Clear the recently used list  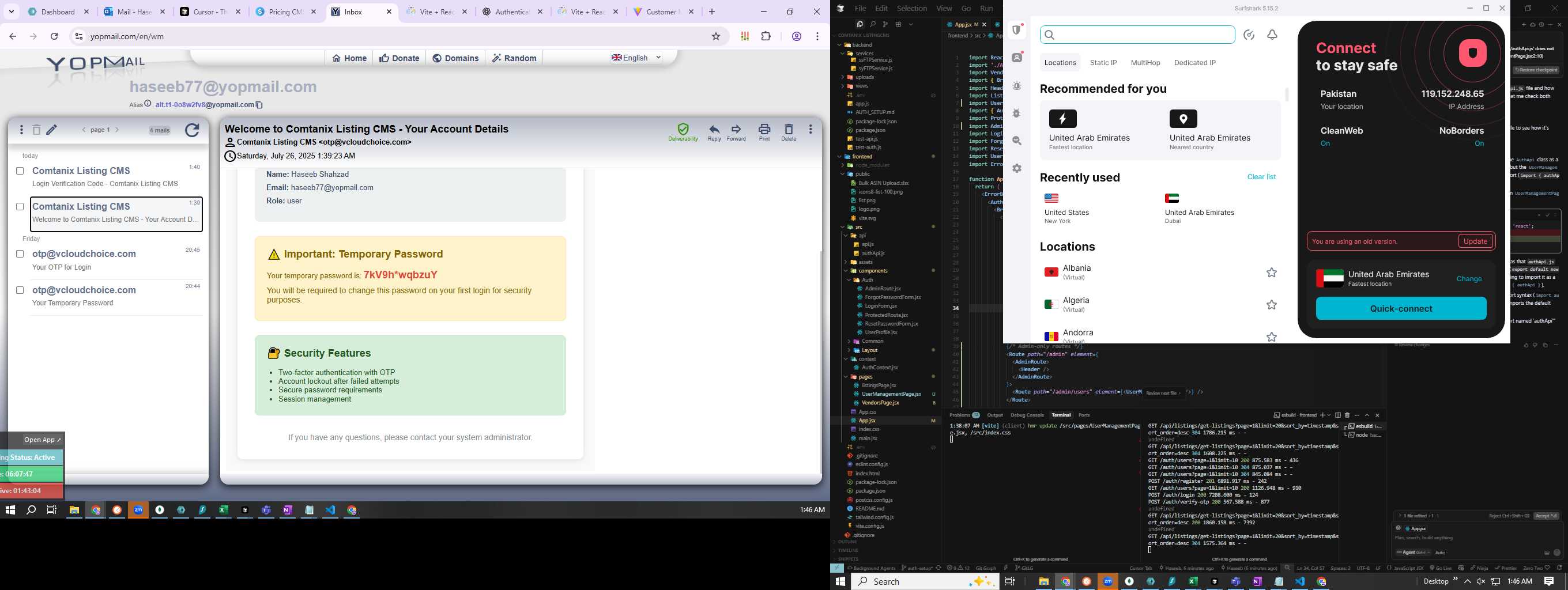[1261, 177]
